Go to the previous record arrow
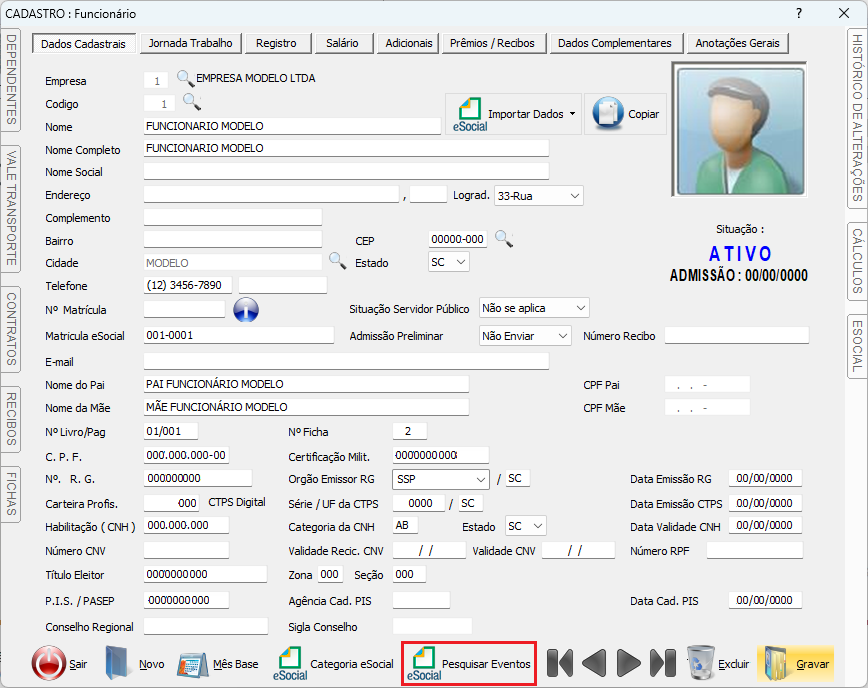 pyautogui.click(x=594, y=663)
